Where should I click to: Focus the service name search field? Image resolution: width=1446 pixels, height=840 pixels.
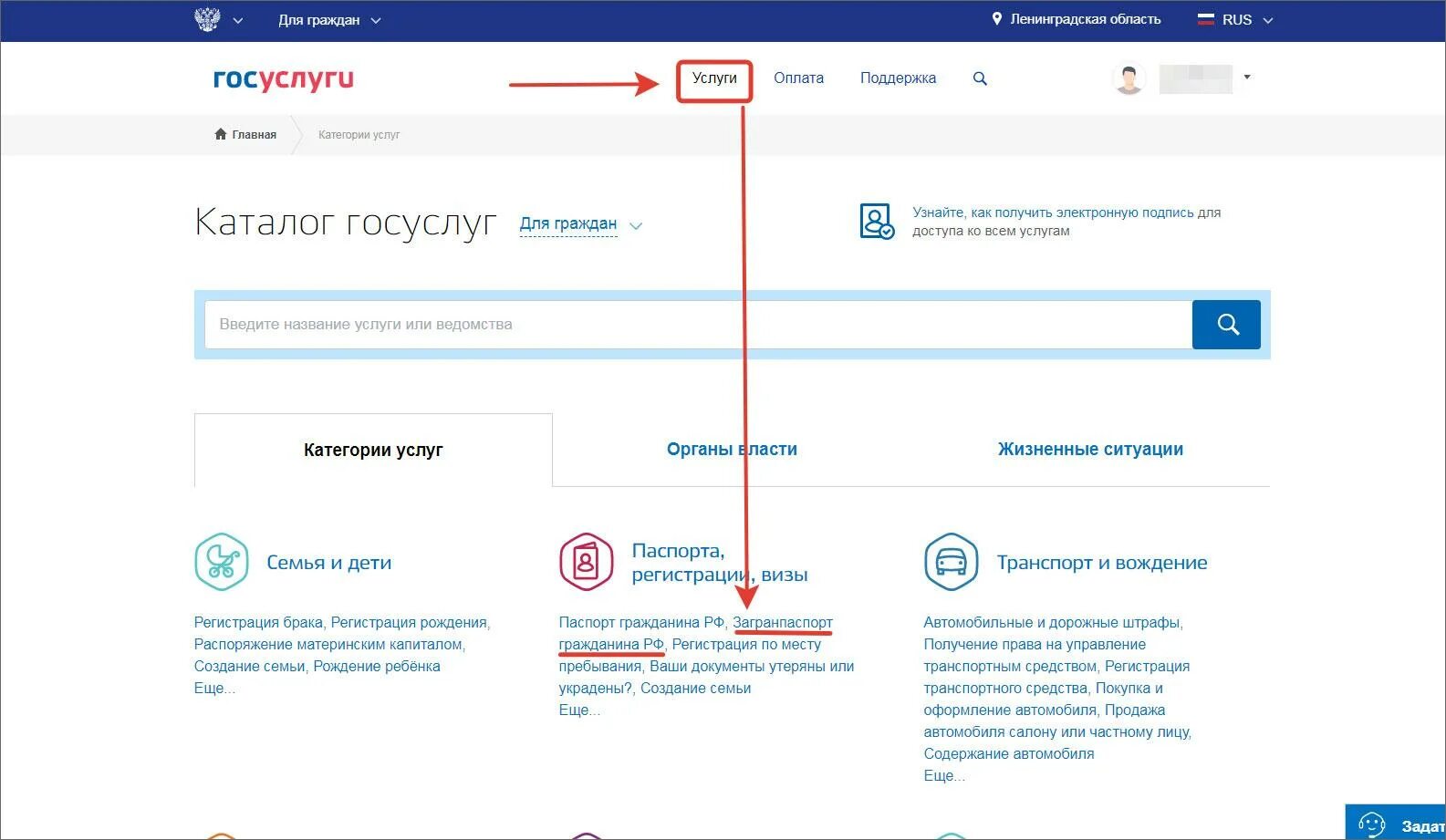(698, 325)
